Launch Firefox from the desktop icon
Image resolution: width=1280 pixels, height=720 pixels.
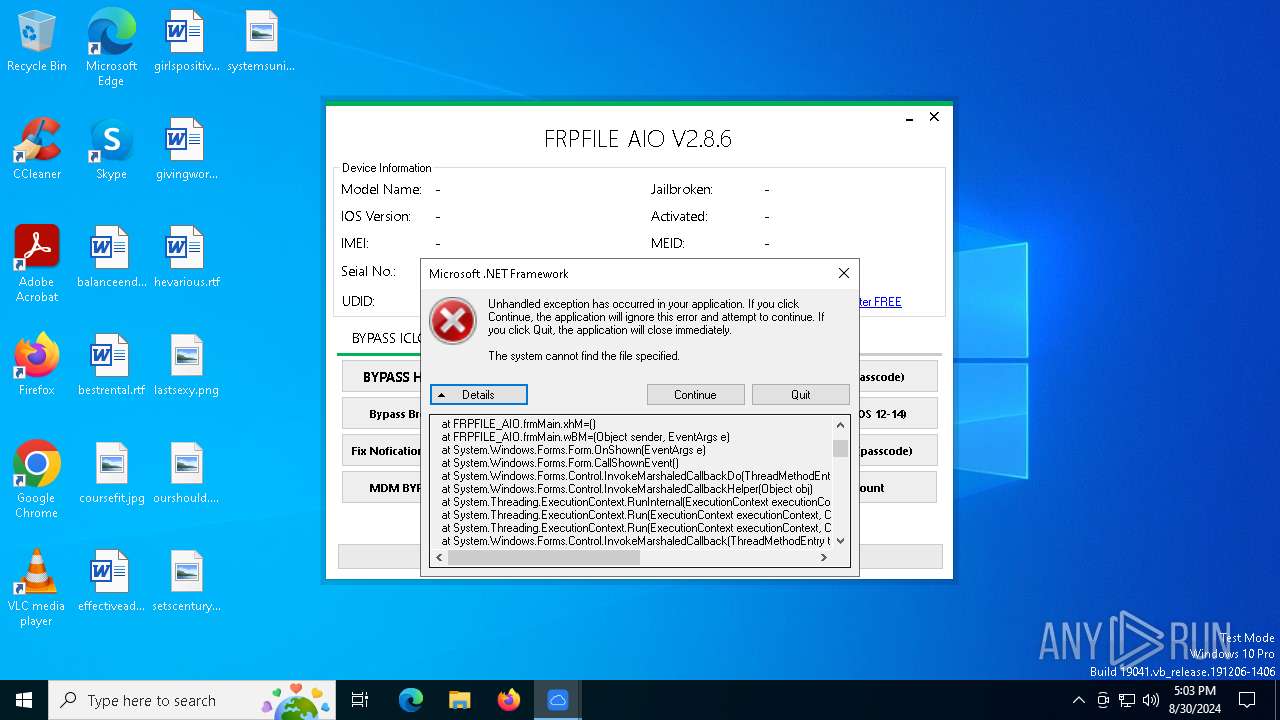pyautogui.click(x=37, y=366)
